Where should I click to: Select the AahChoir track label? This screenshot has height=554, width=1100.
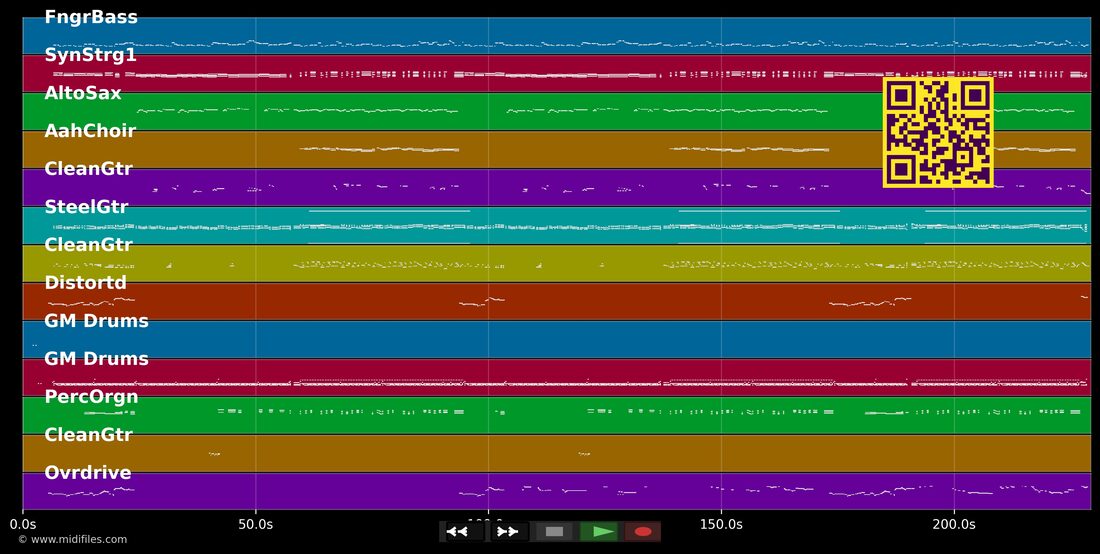tap(90, 131)
